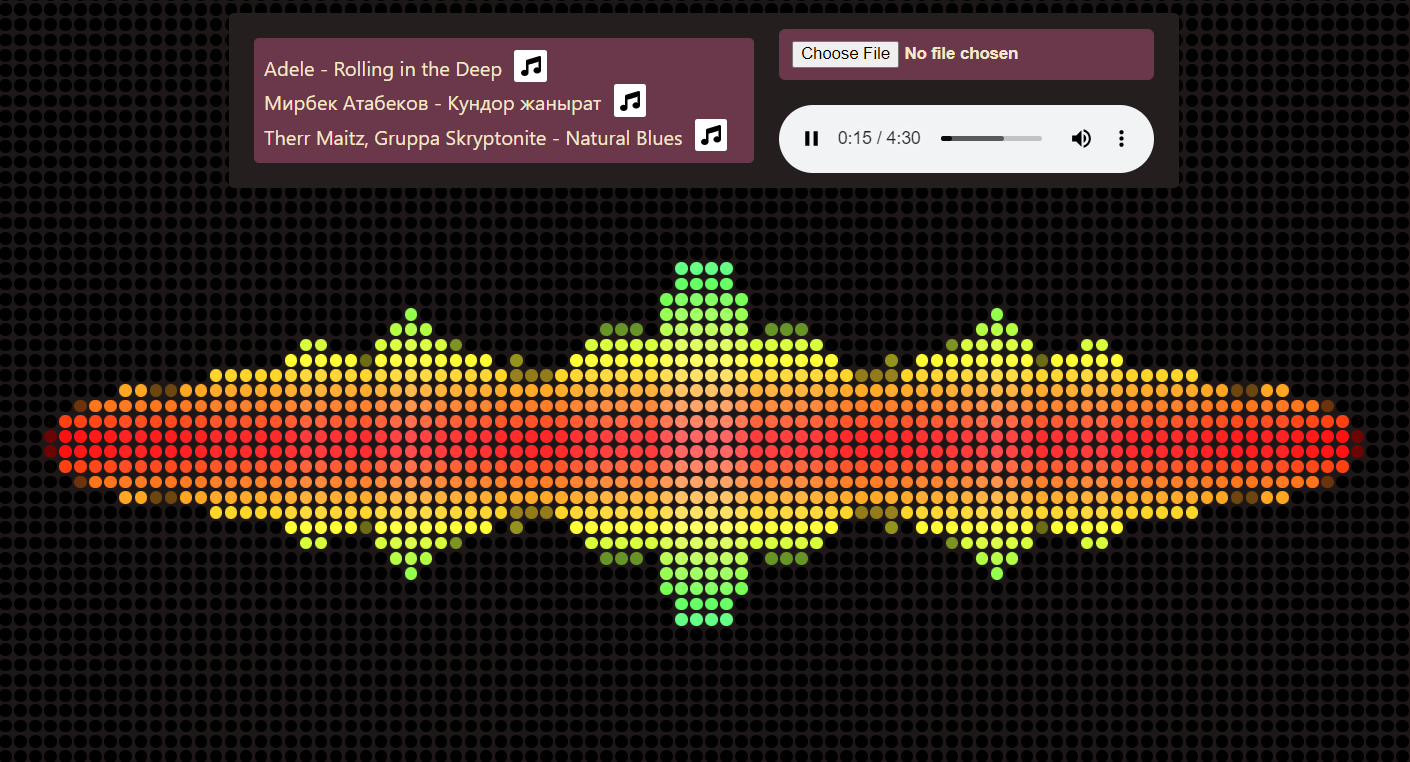The height and width of the screenshot is (762, 1410).
Task: Select Мирбек Атабеков track from the playlist
Action: point(432,102)
